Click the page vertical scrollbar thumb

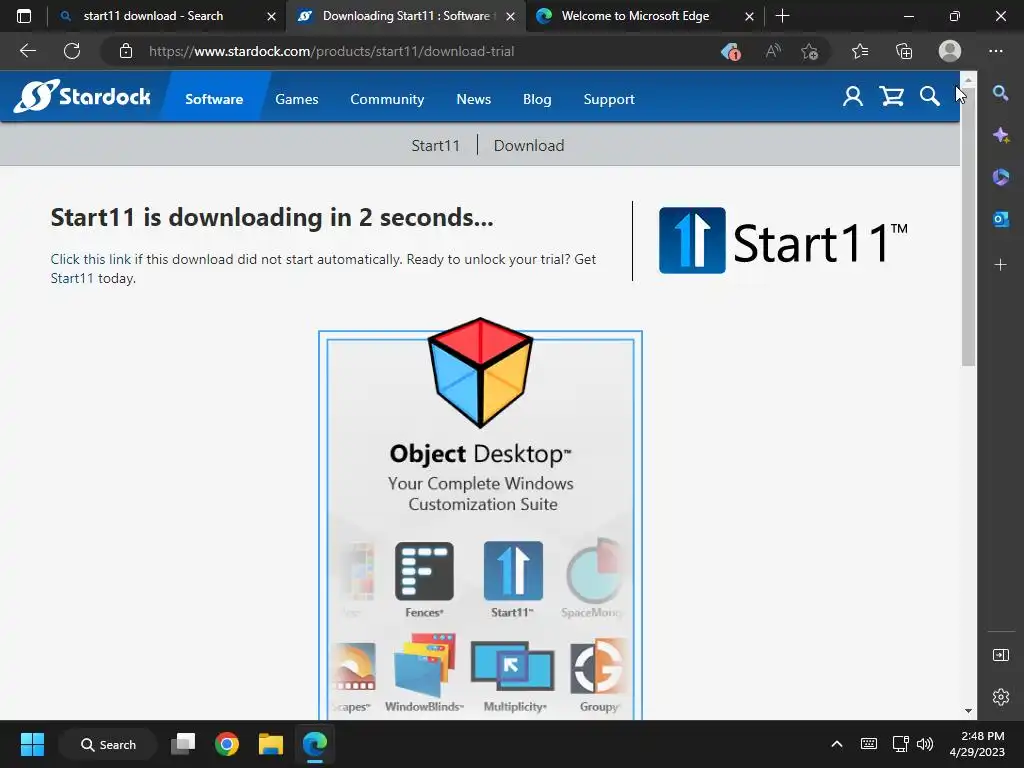(x=968, y=225)
